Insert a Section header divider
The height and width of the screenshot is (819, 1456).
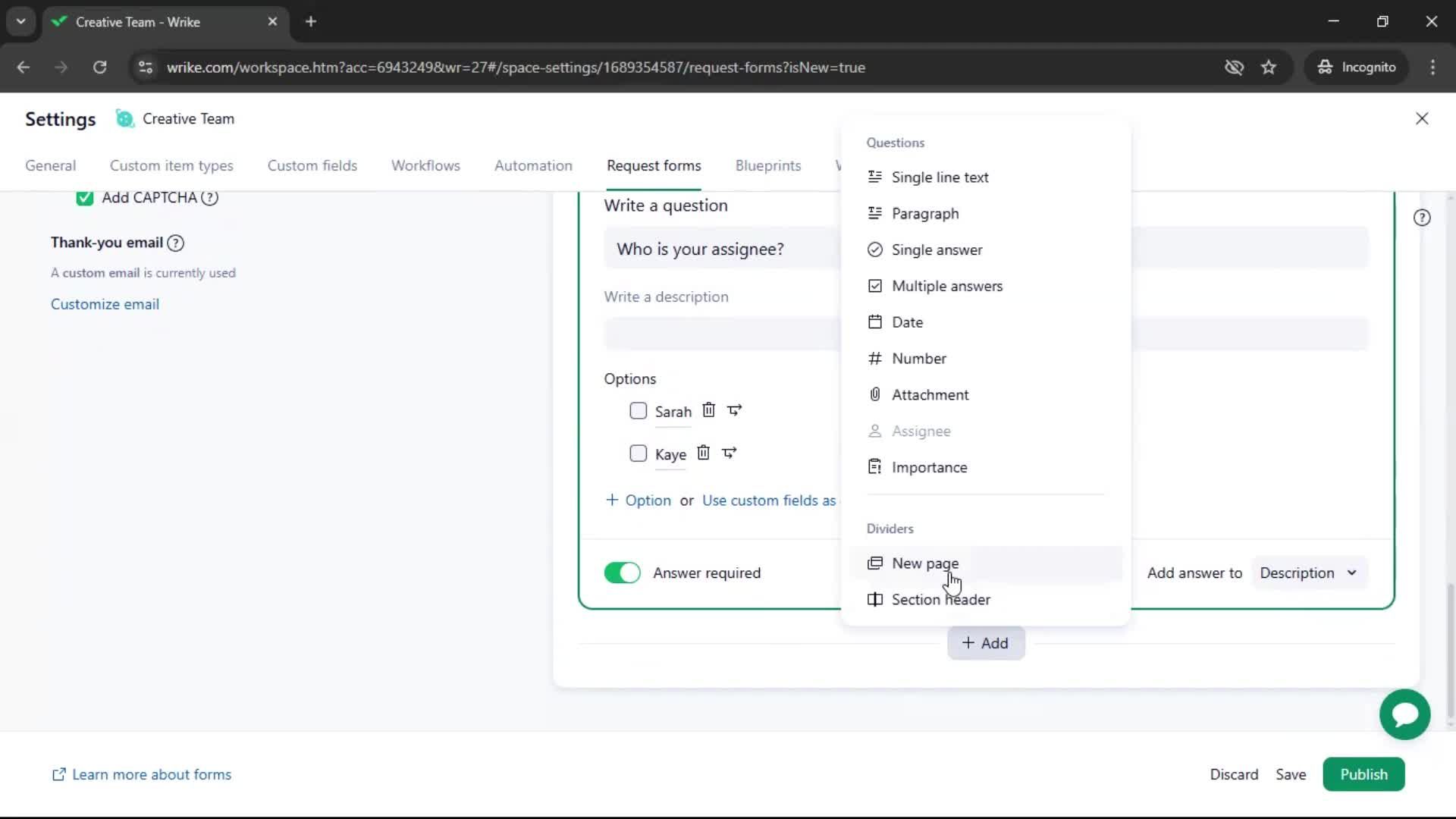point(985,600)
